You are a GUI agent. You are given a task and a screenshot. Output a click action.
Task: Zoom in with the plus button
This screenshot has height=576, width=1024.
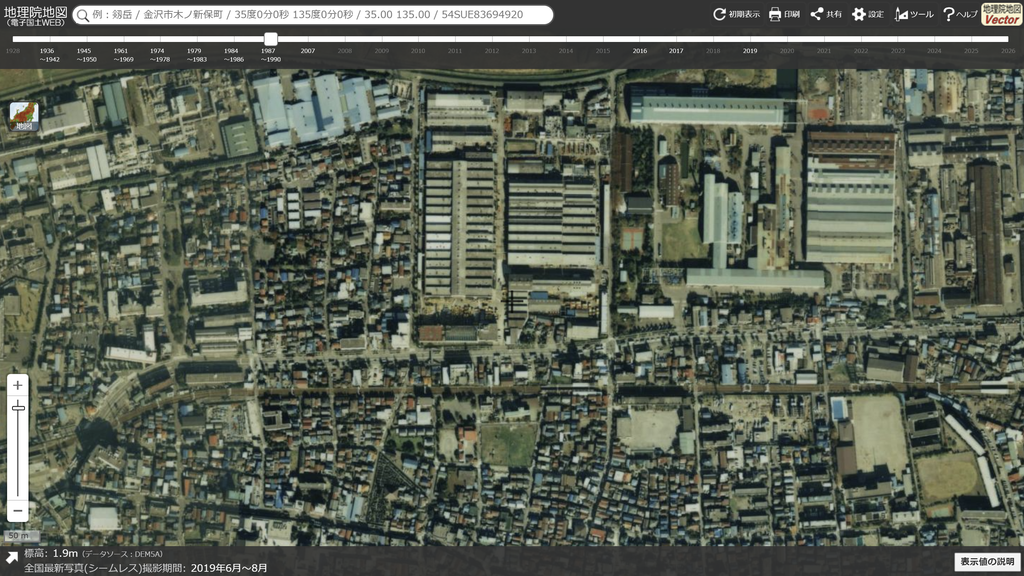tap(18, 385)
